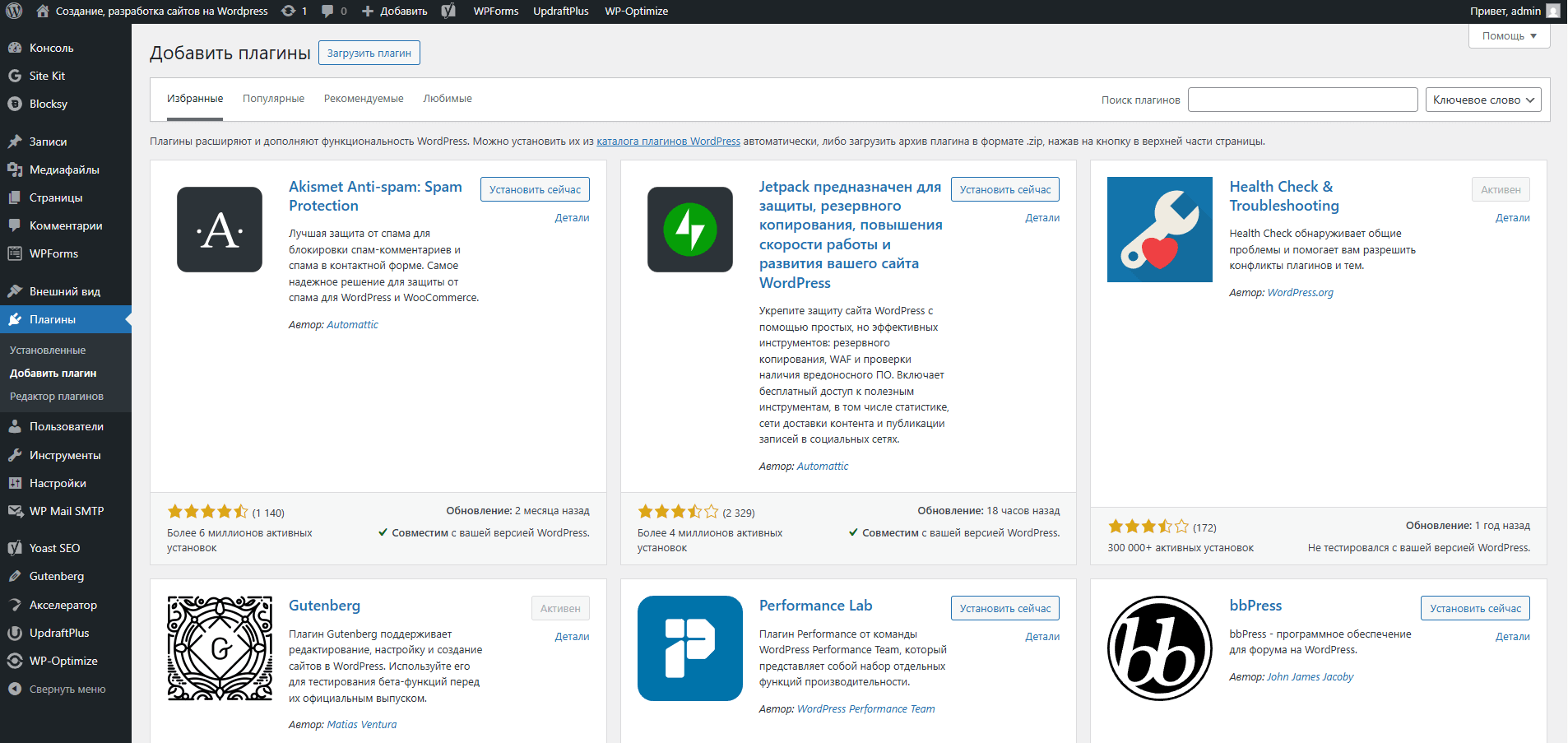
Task: Click the Performance Lab plugin icon
Action: pyautogui.click(x=689, y=648)
